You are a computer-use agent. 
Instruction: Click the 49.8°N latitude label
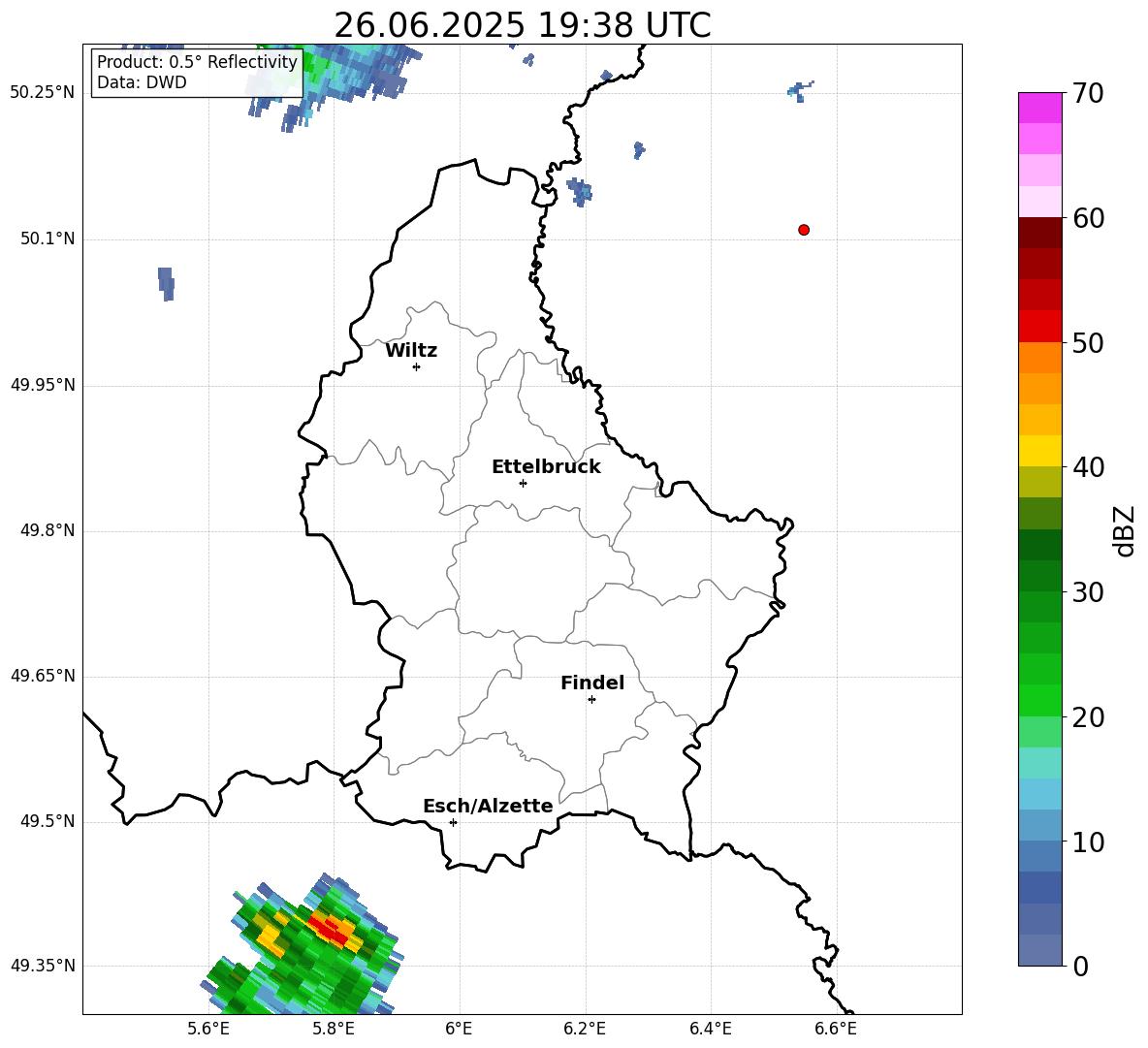(x=48, y=530)
